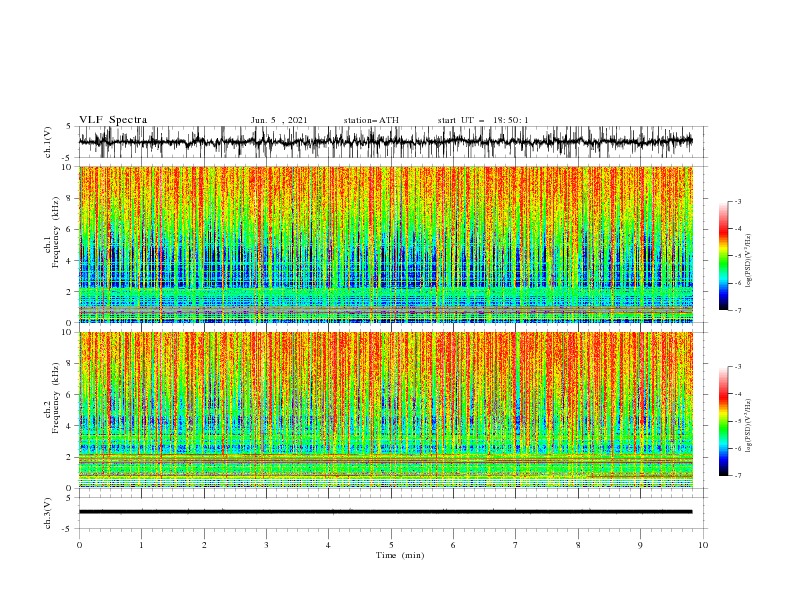Click the "log(PSD)(V²/Hz)" label beside ch.2 colorbar
792x612 pixels.
pos(749,426)
